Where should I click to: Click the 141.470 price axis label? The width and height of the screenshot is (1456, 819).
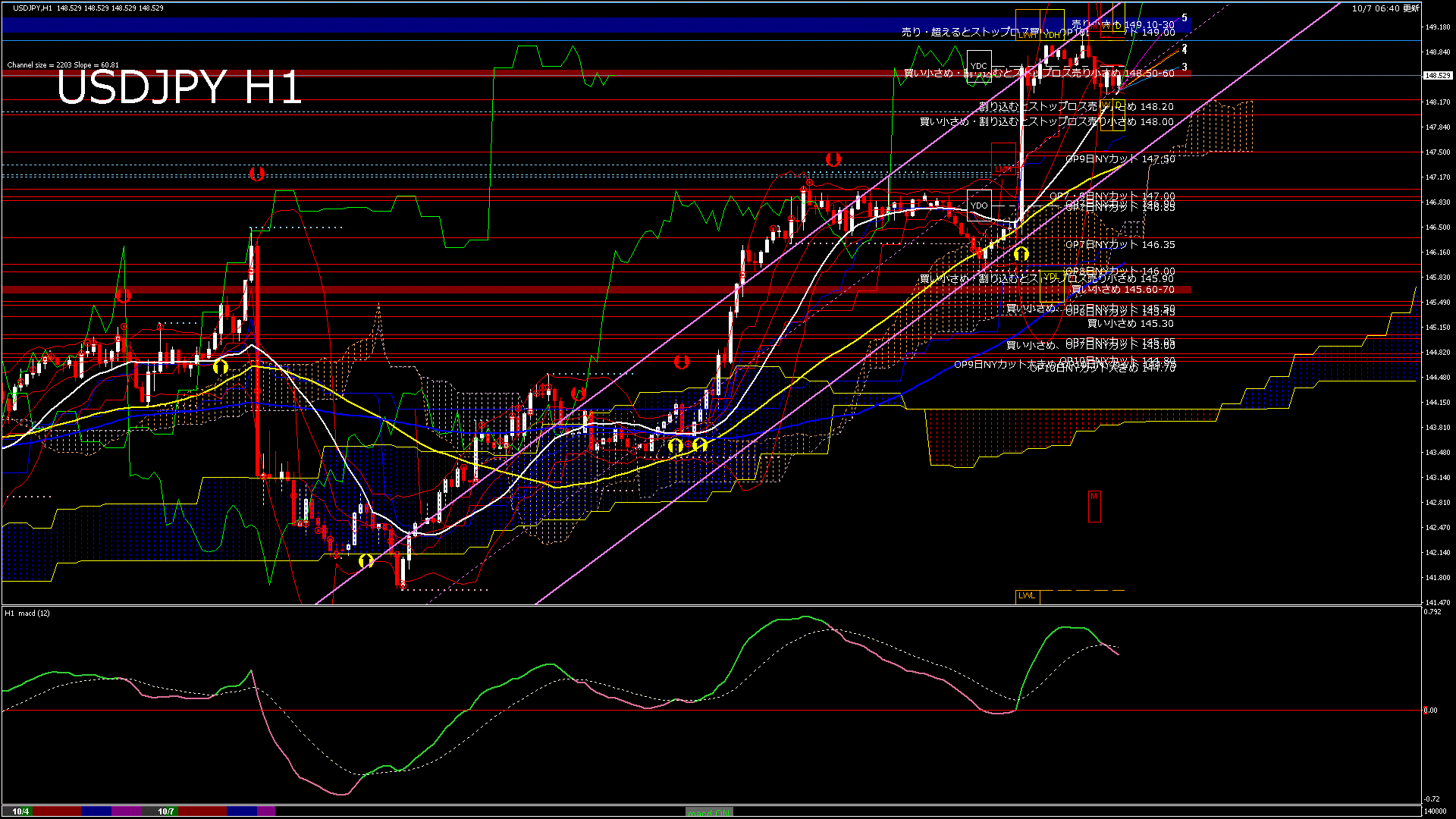[1438, 603]
